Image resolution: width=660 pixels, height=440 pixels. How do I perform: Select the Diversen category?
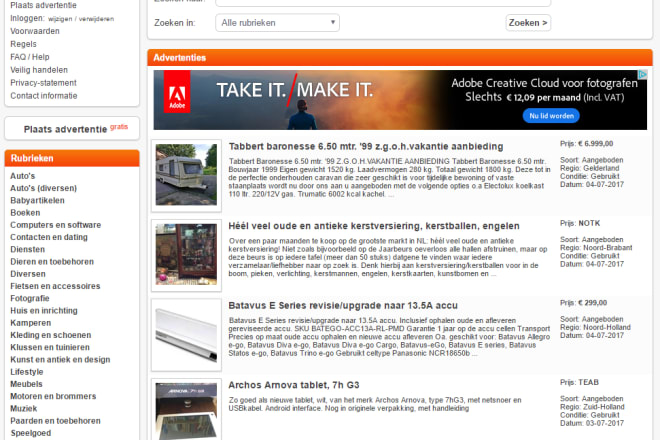(x=28, y=274)
